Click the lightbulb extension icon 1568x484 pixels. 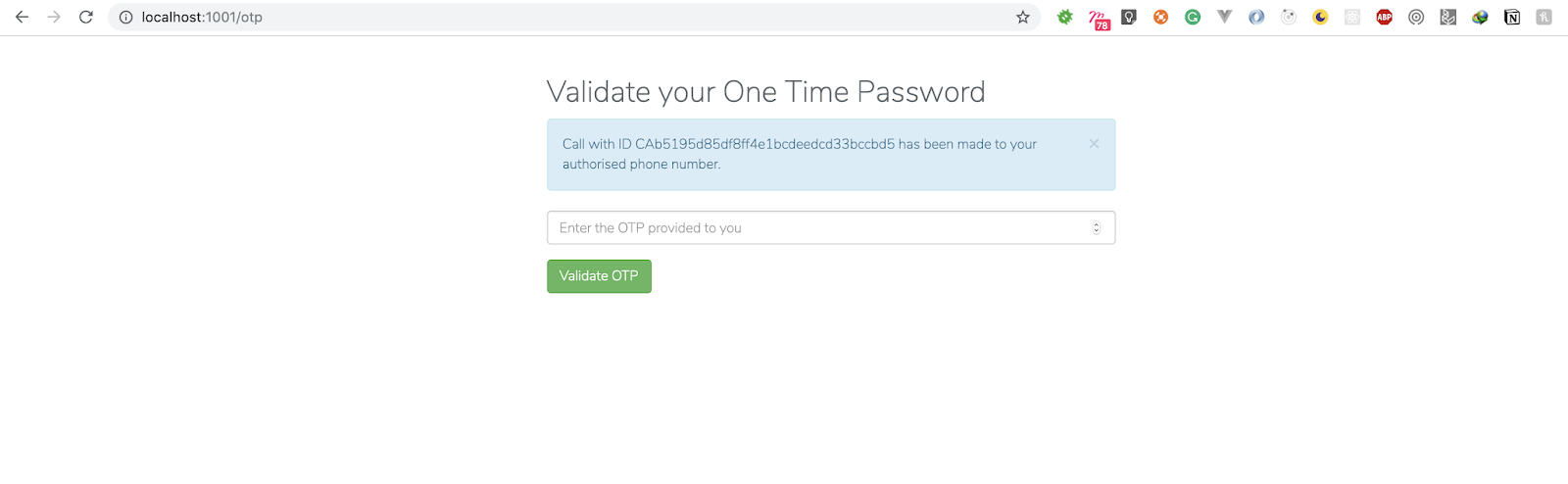point(1129,17)
